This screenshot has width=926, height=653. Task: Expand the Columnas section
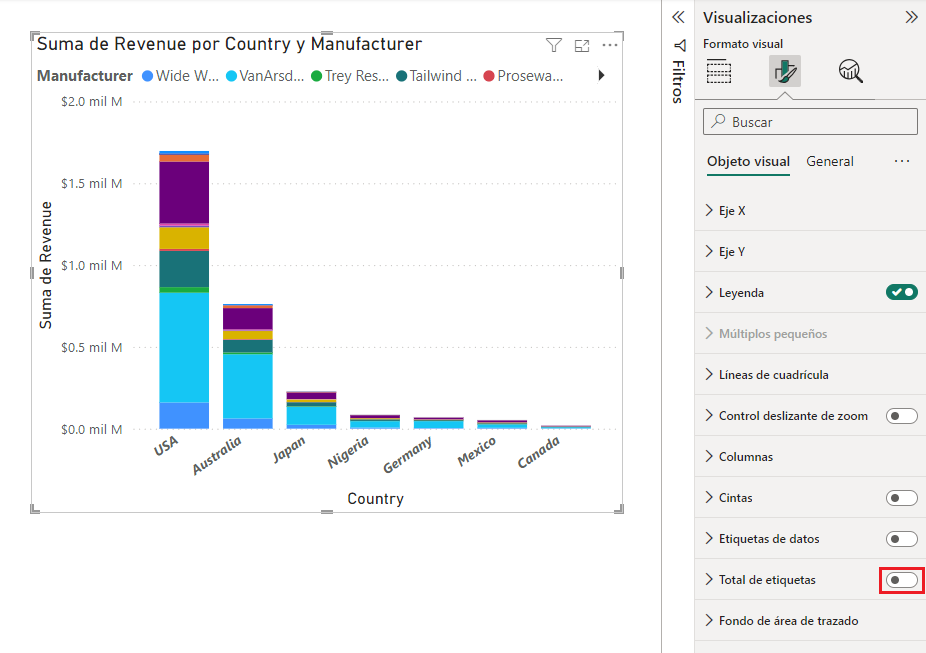[x=709, y=456]
